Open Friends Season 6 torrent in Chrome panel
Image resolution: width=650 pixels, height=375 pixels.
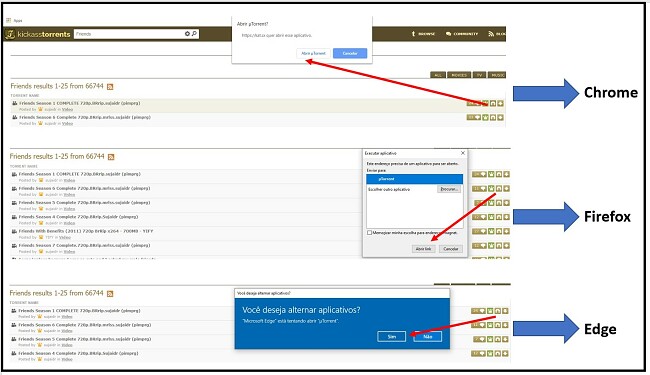85,117
